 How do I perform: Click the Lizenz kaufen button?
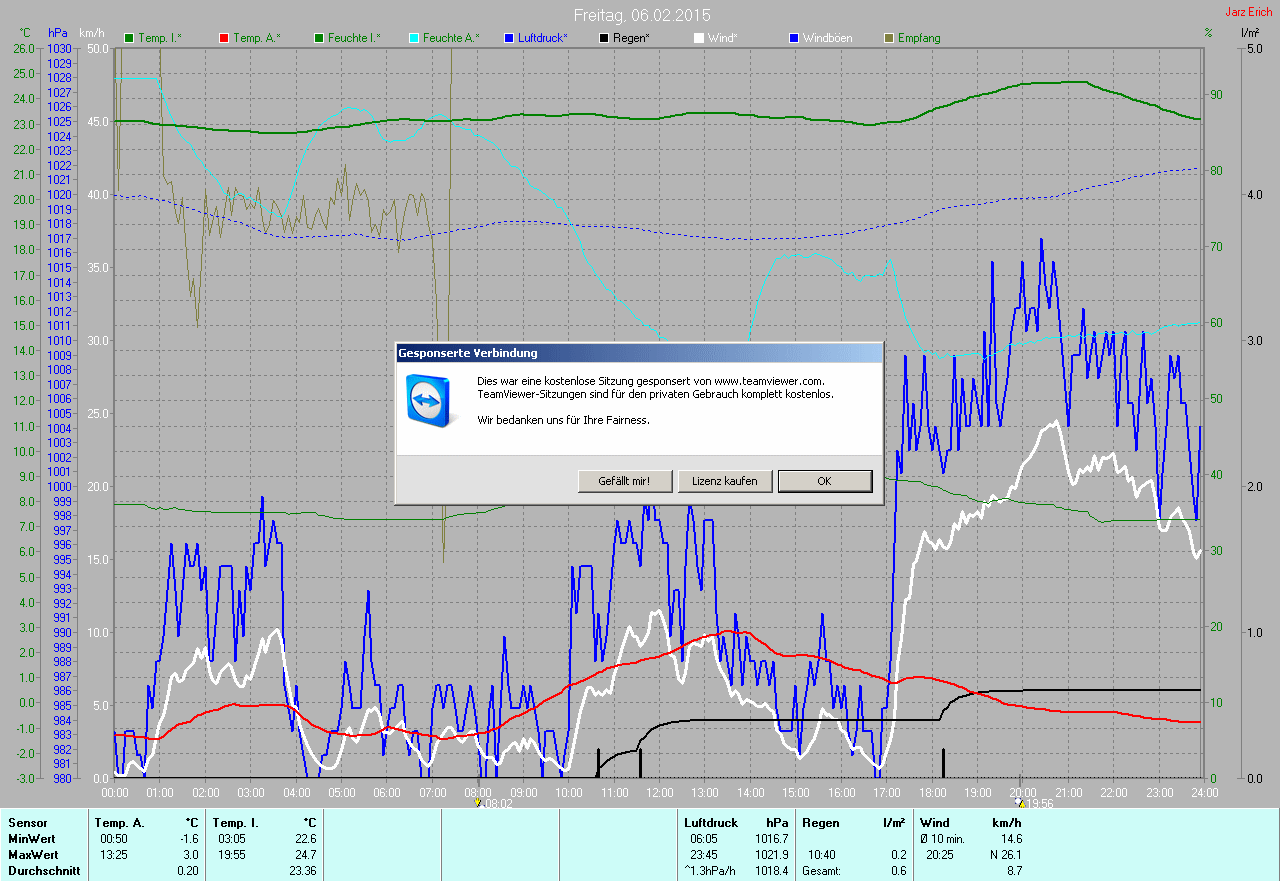[x=725, y=481]
